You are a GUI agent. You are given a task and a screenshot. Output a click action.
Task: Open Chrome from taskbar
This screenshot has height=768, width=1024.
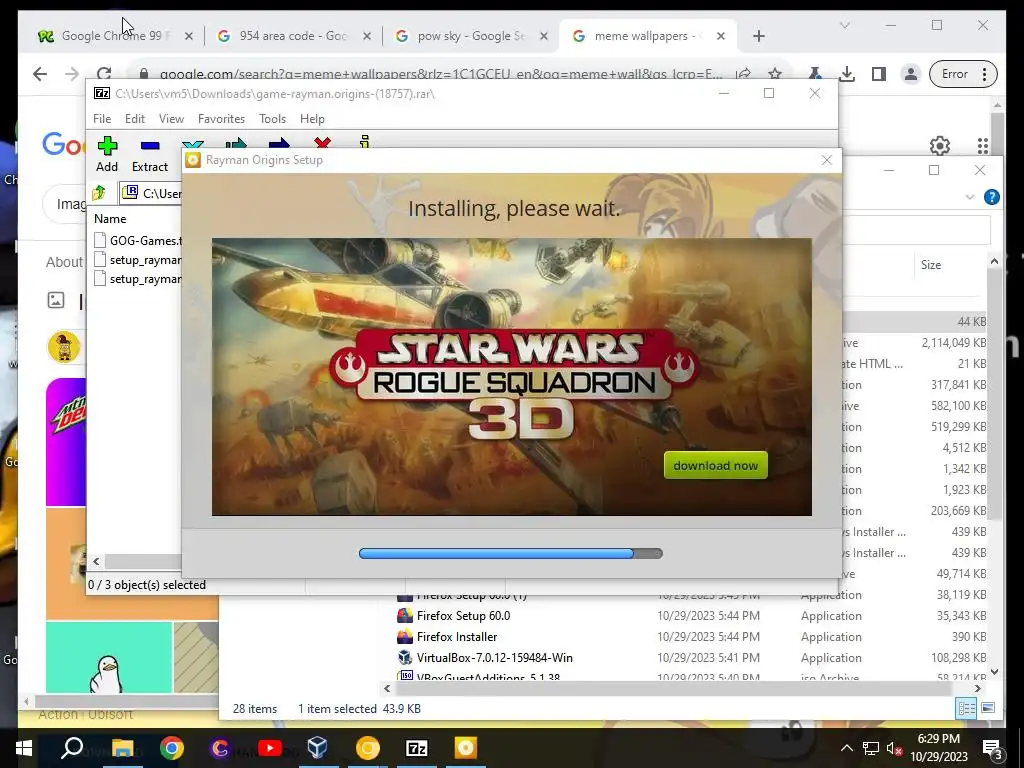172,748
